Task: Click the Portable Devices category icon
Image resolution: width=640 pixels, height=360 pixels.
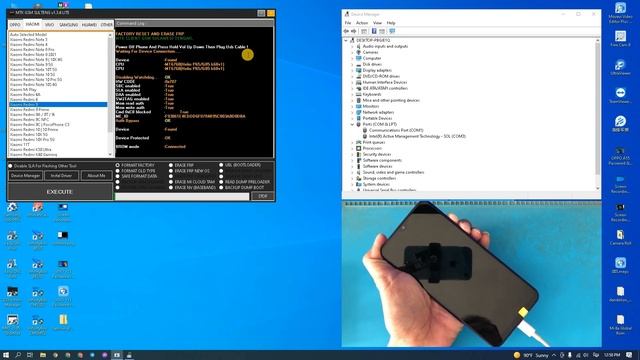Action: [x=359, y=118]
